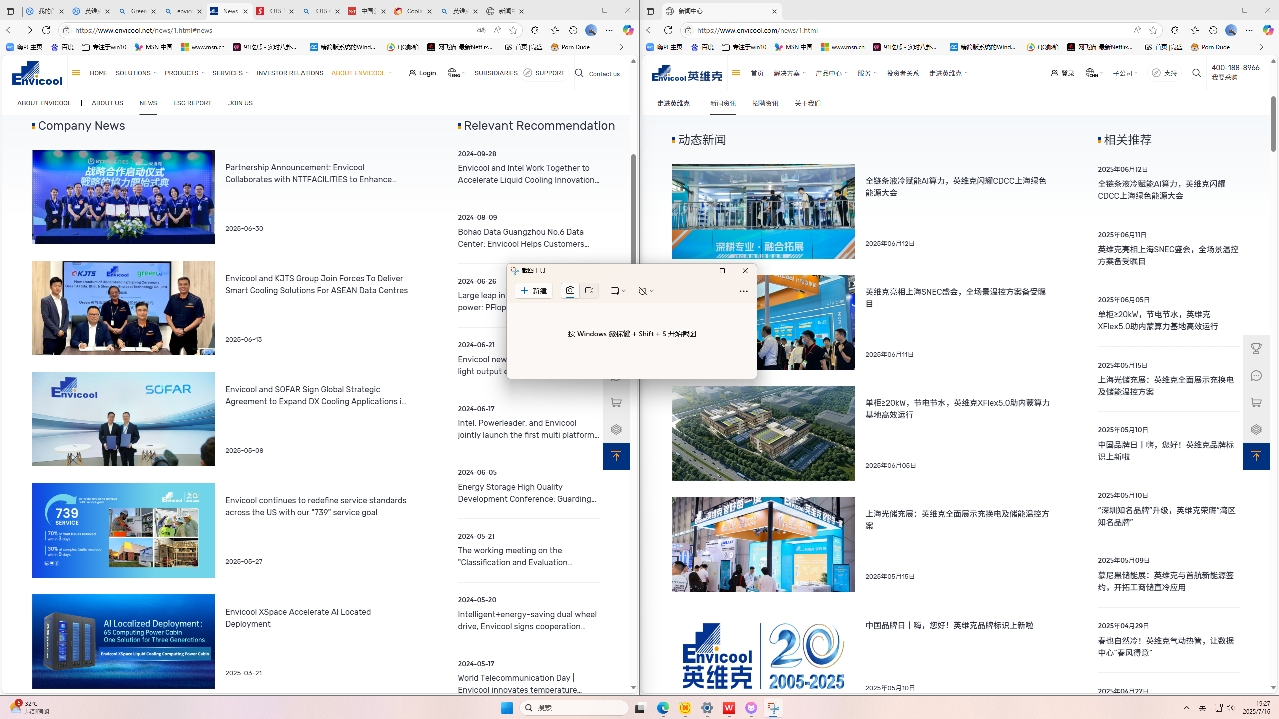Click blue back-to-top arrow on English site
1279x719 pixels.
[x=616, y=456]
